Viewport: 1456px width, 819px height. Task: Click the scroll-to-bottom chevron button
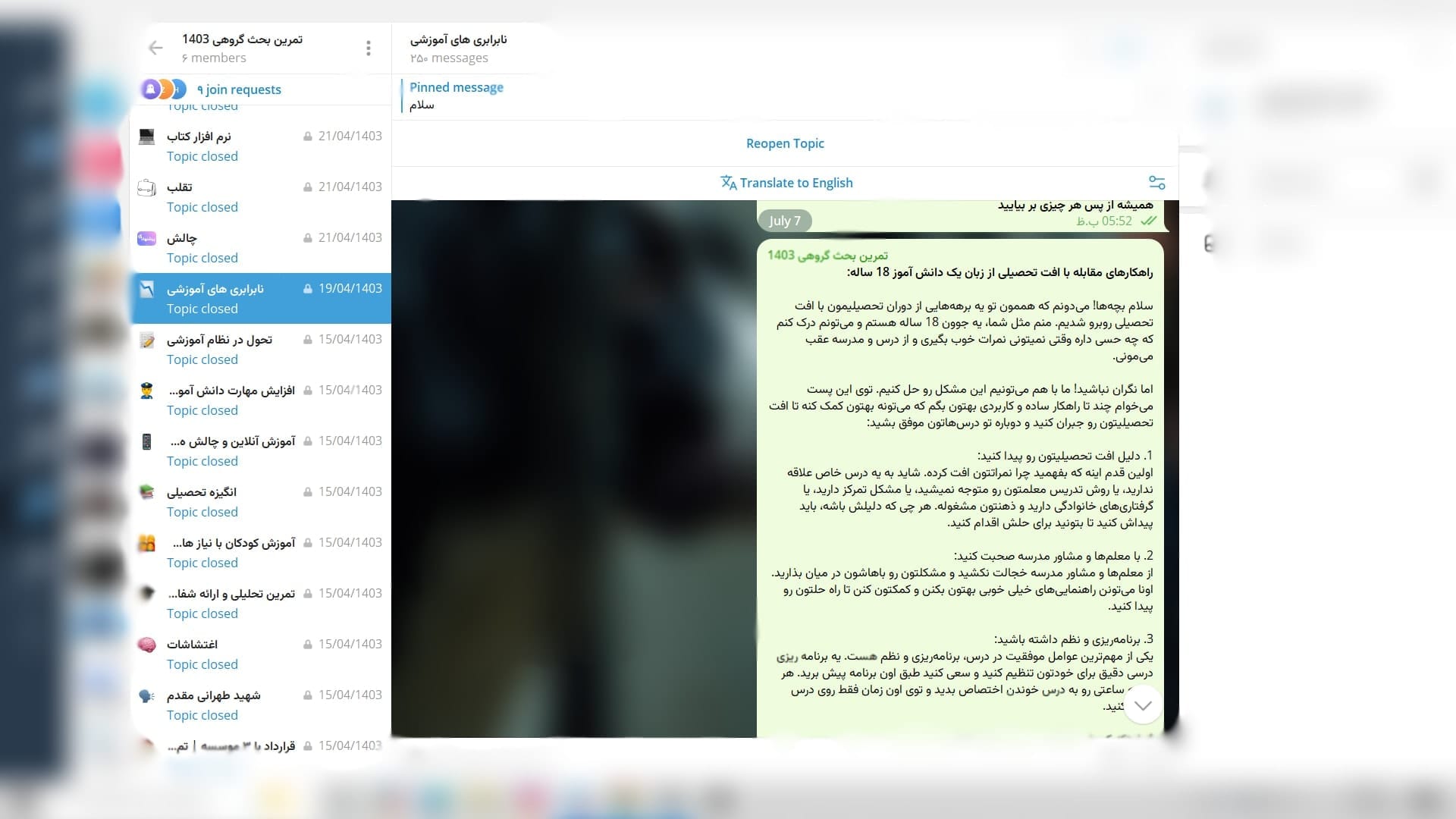point(1143,705)
